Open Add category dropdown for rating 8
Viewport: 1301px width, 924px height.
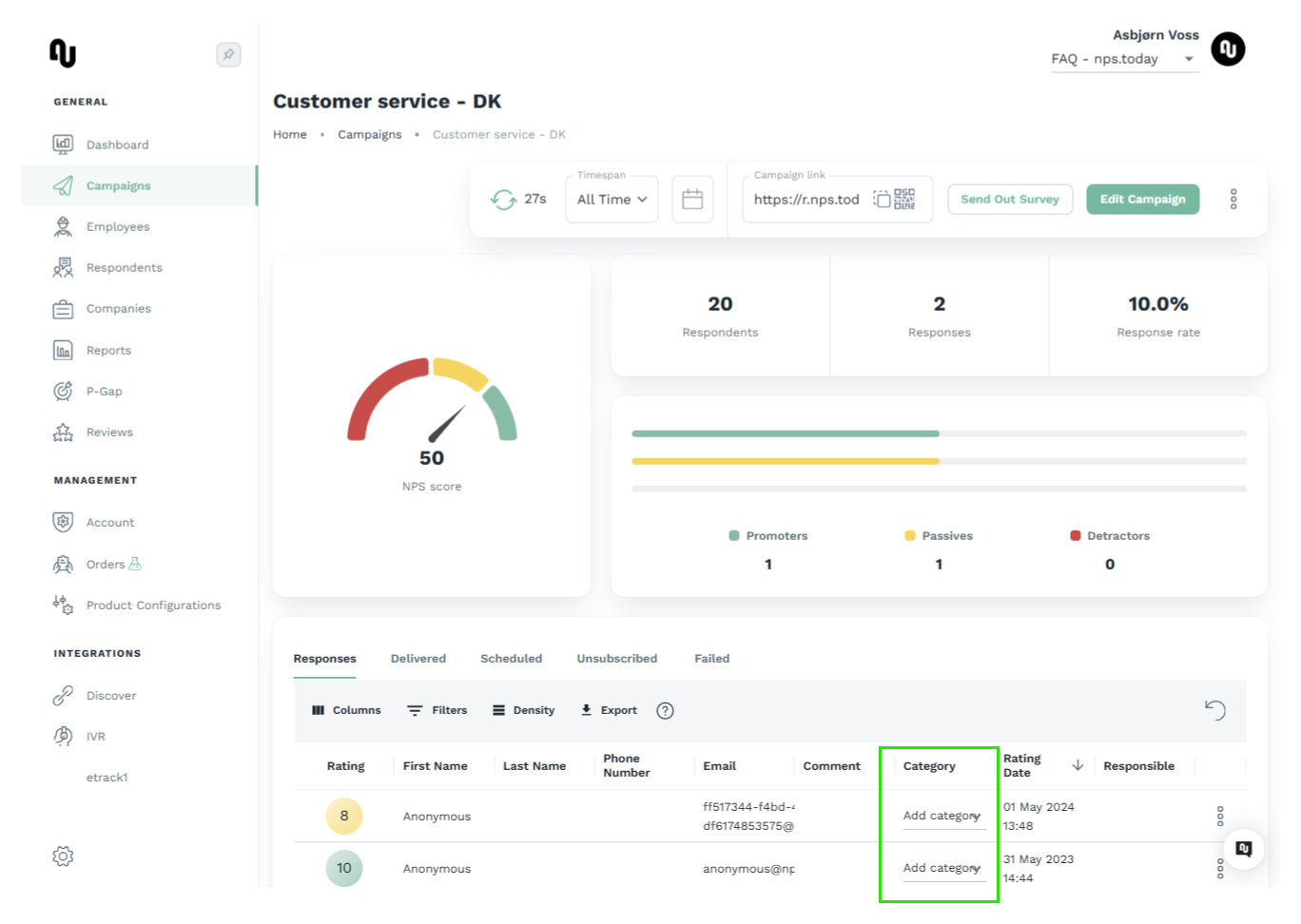(942, 816)
